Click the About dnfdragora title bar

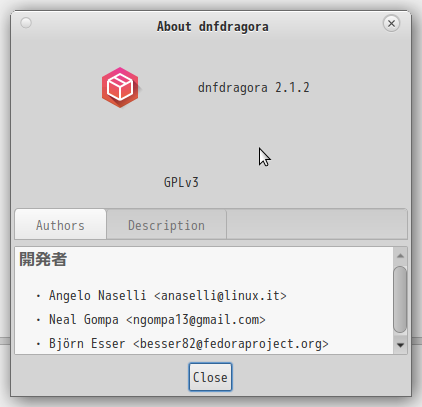click(x=213, y=26)
